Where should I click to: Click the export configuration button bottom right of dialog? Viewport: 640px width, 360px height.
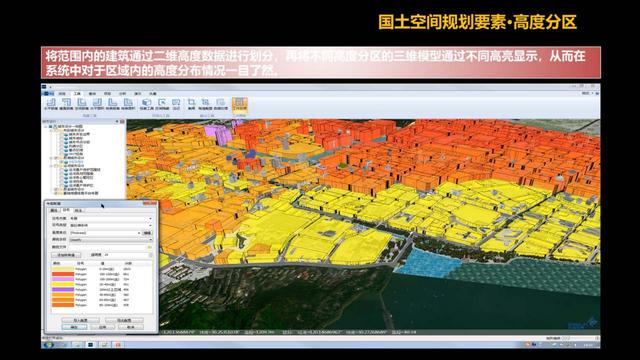click(124, 320)
